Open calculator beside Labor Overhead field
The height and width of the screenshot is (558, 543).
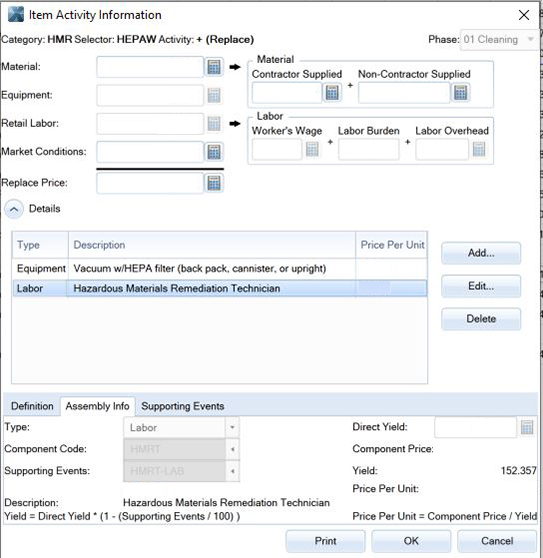coord(479,149)
